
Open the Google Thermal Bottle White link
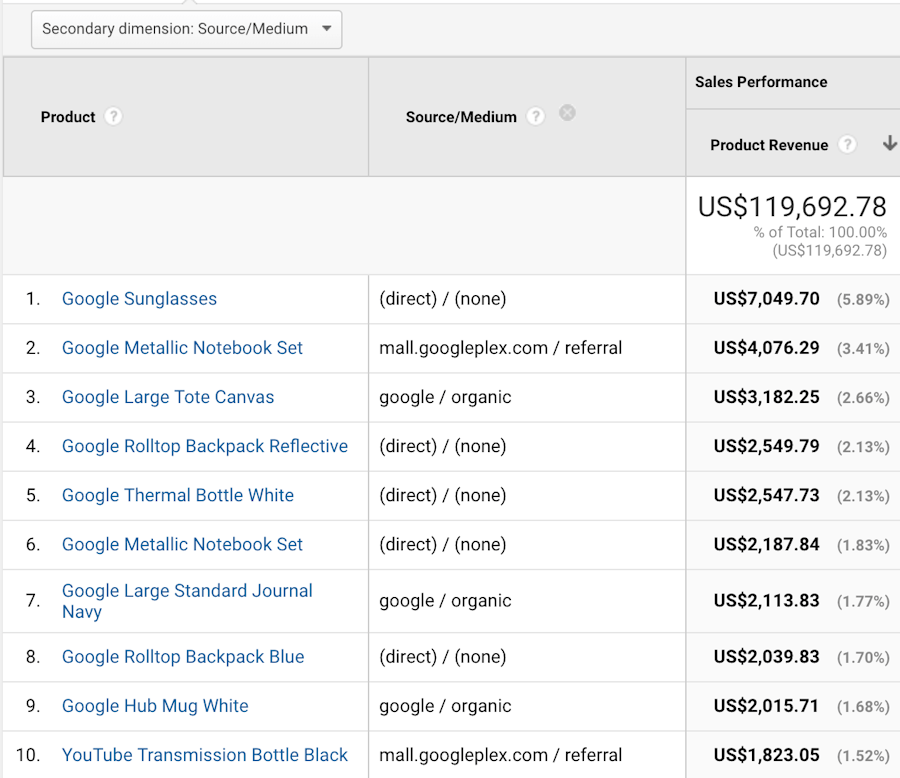(178, 496)
